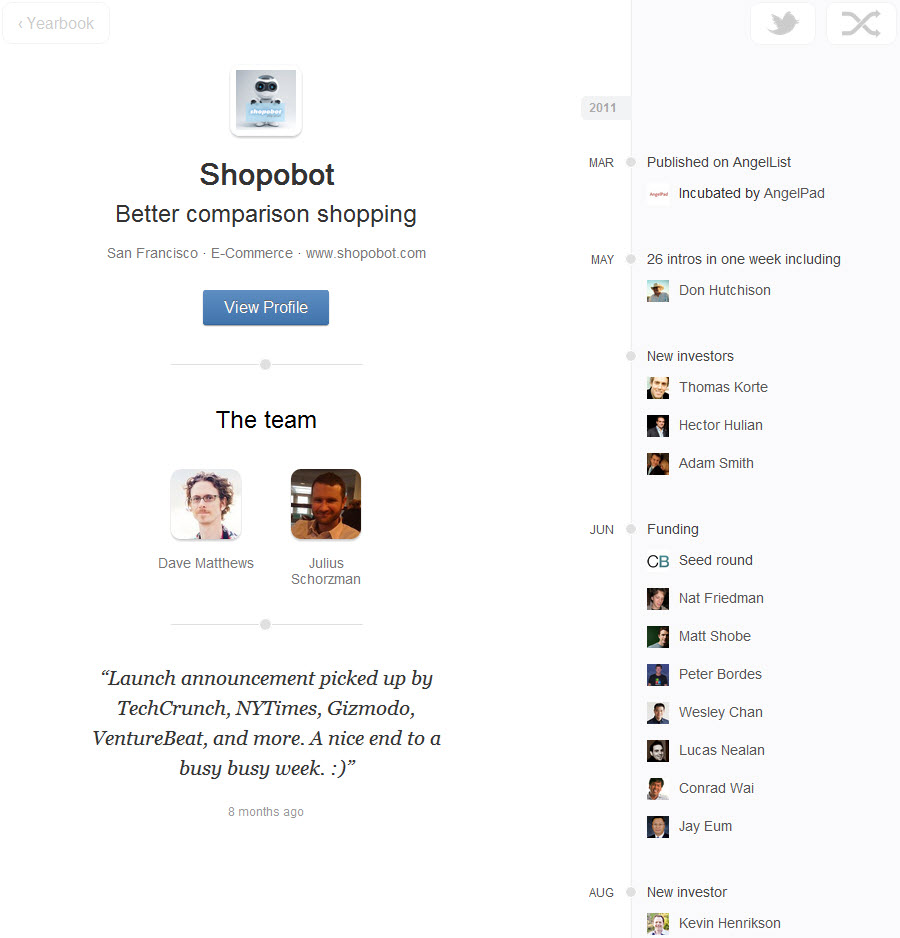Click the 'Published on AngelList' entry

[x=719, y=162]
